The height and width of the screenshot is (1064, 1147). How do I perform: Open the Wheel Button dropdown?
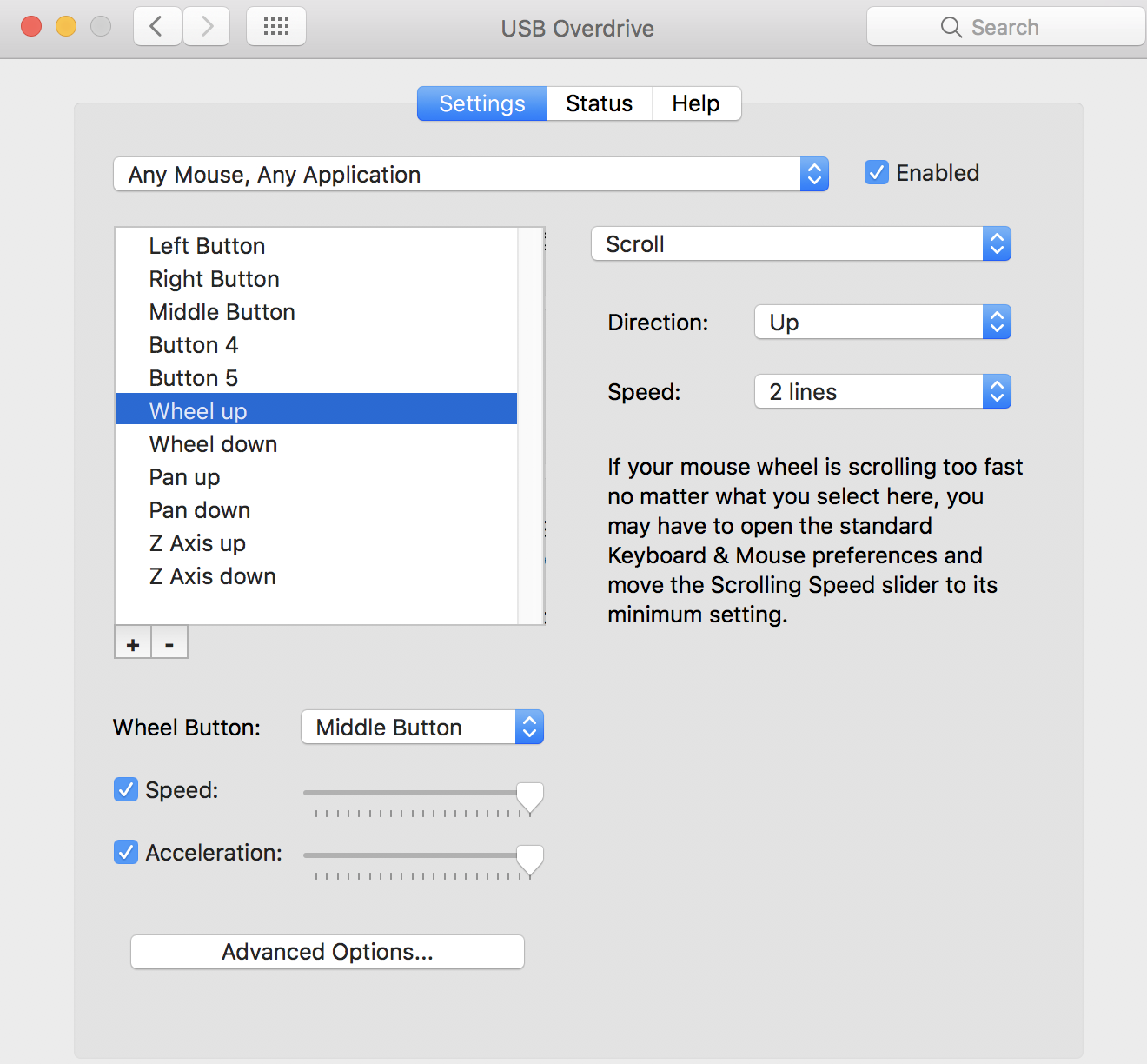click(x=422, y=728)
